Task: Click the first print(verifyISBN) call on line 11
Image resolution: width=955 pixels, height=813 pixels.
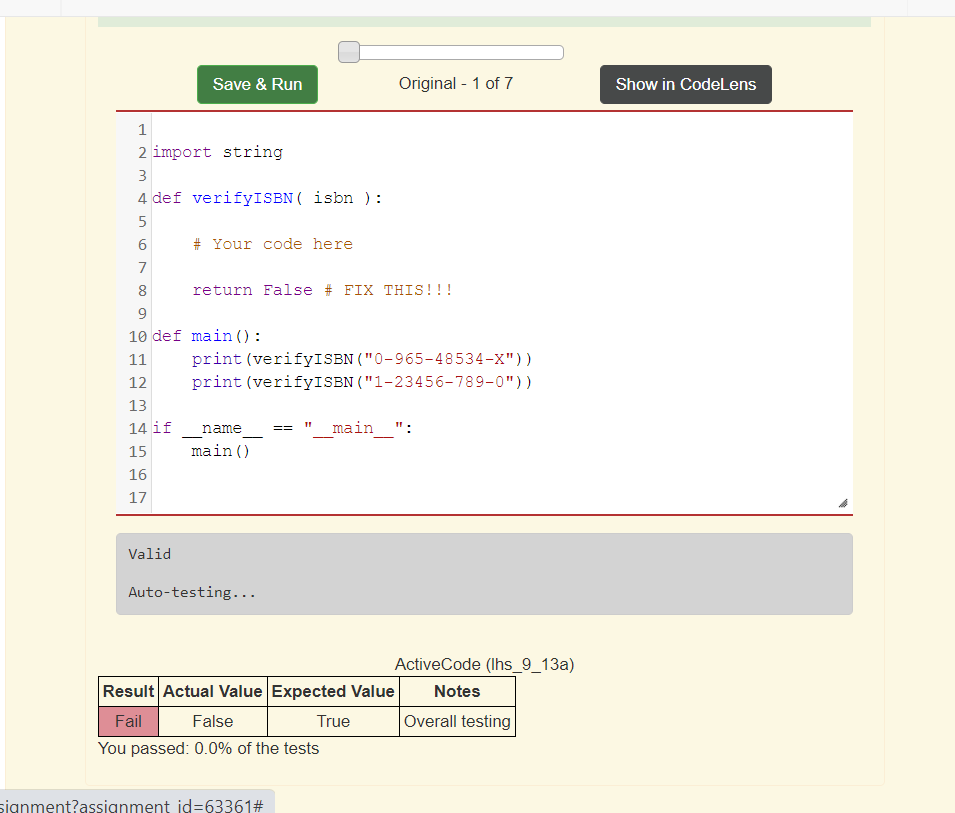Action: (x=341, y=358)
